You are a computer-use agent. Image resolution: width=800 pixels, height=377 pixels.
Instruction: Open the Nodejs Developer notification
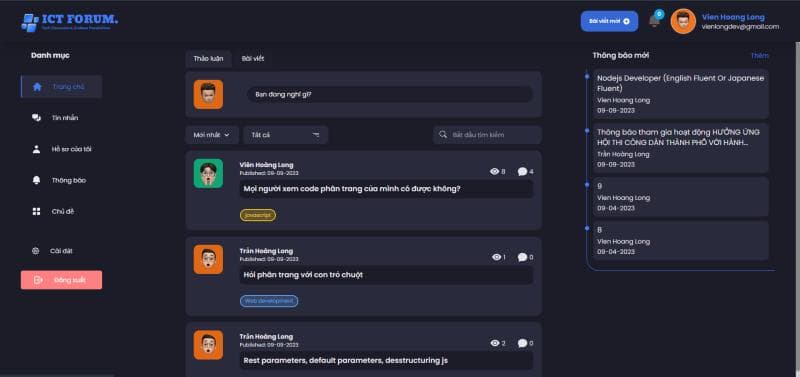680,94
